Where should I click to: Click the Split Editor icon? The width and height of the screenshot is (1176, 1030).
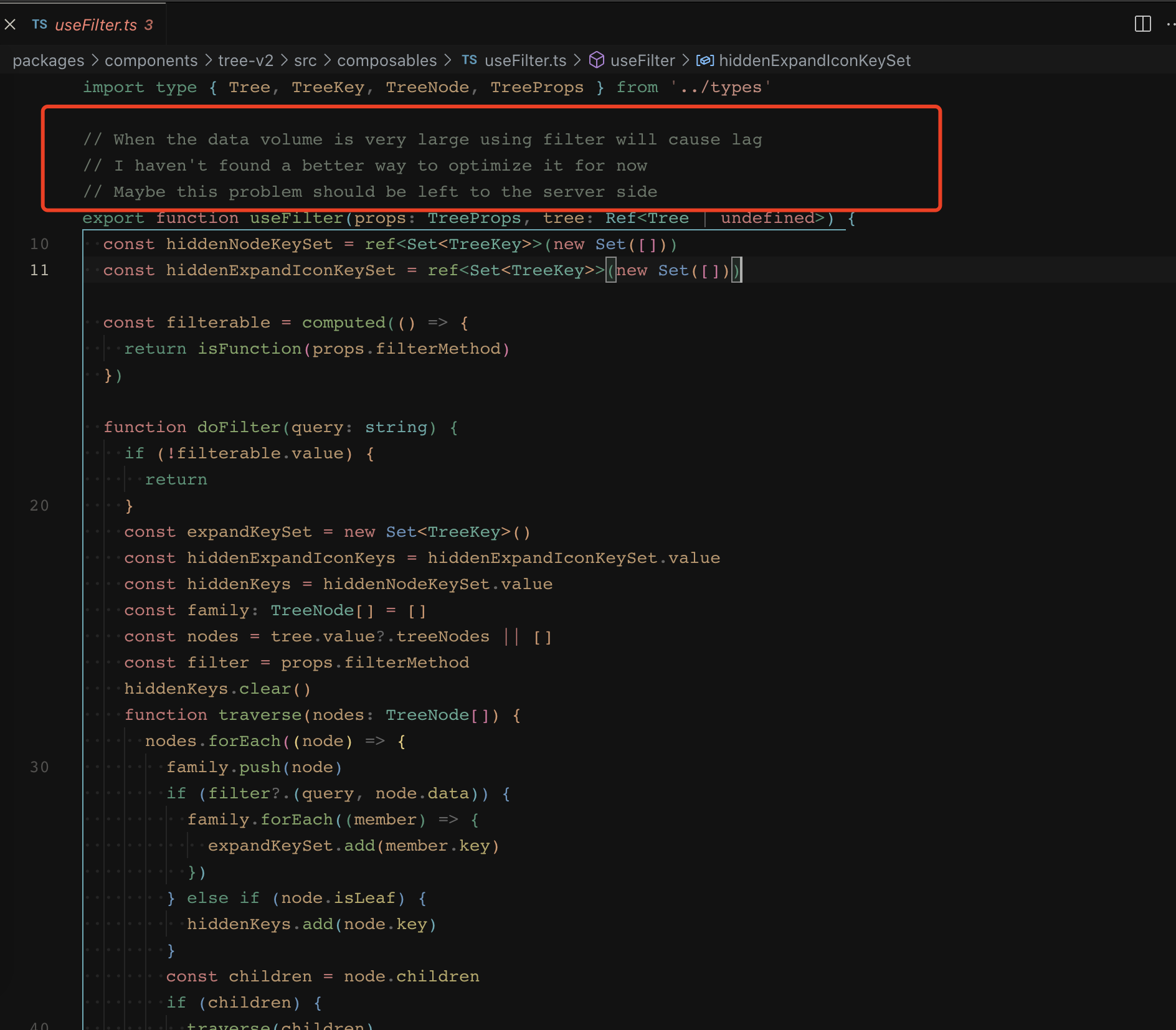[x=1142, y=24]
